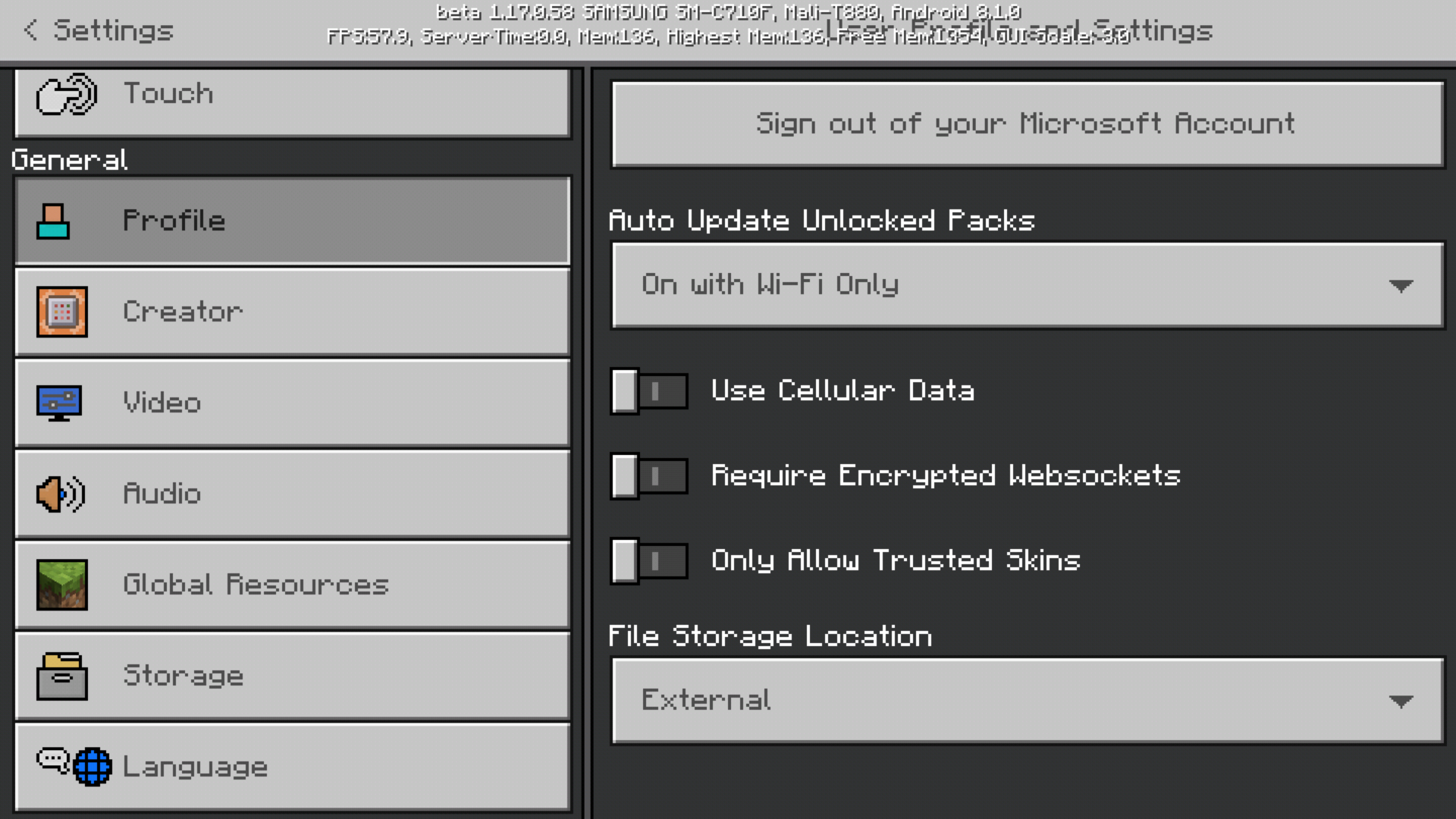Toggle Require Encrypted Websockets switch
Screen dimensions: 1456x819
[x=649, y=476]
